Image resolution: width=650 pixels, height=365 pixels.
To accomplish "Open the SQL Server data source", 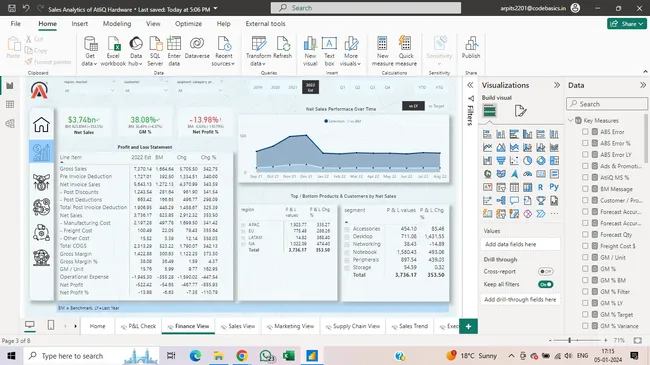I will pyautogui.click(x=155, y=51).
